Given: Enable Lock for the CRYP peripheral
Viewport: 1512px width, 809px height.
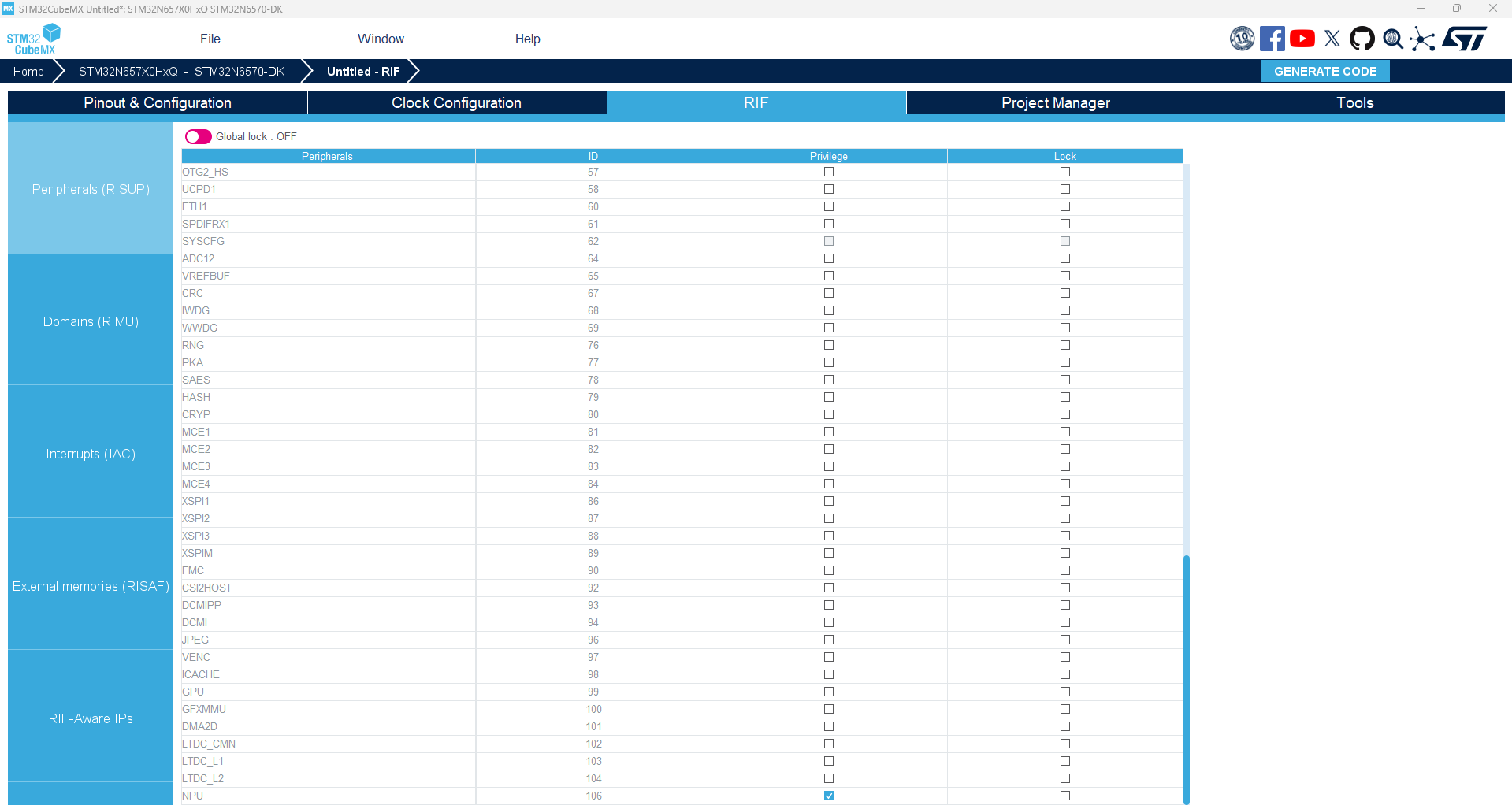Looking at the screenshot, I should pos(1065,414).
